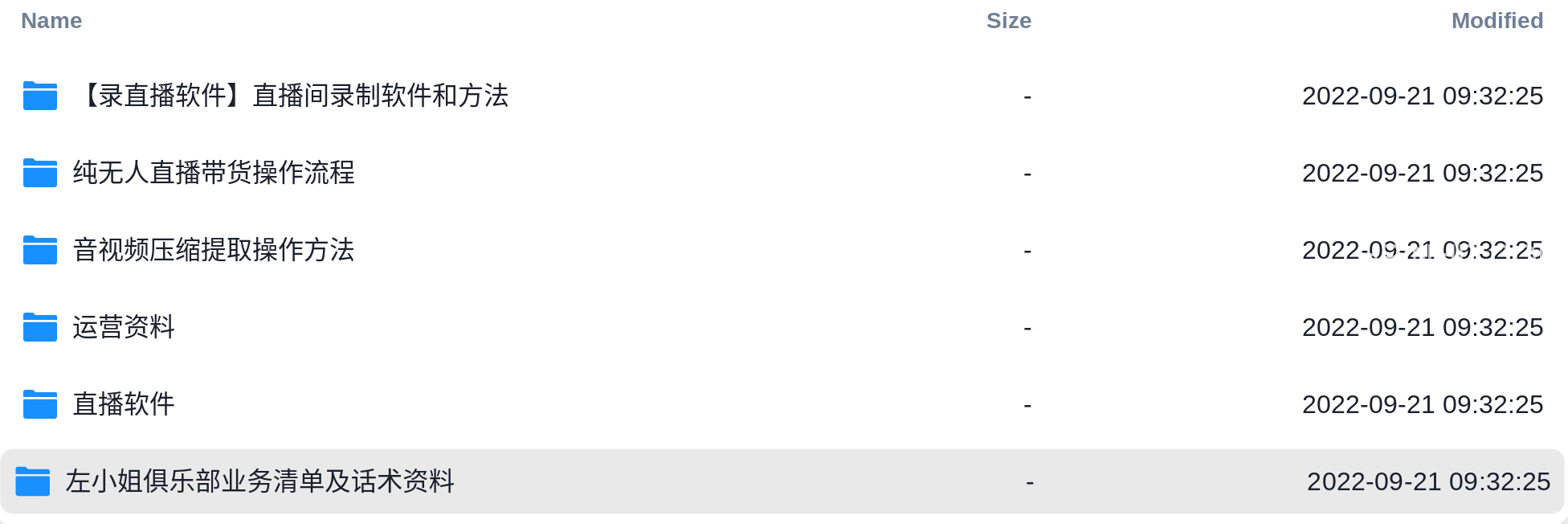The height and width of the screenshot is (524, 1568).
Task: Click folder icon beside 【录直播软件】直播间录制软件和方法
Action: (40, 96)
